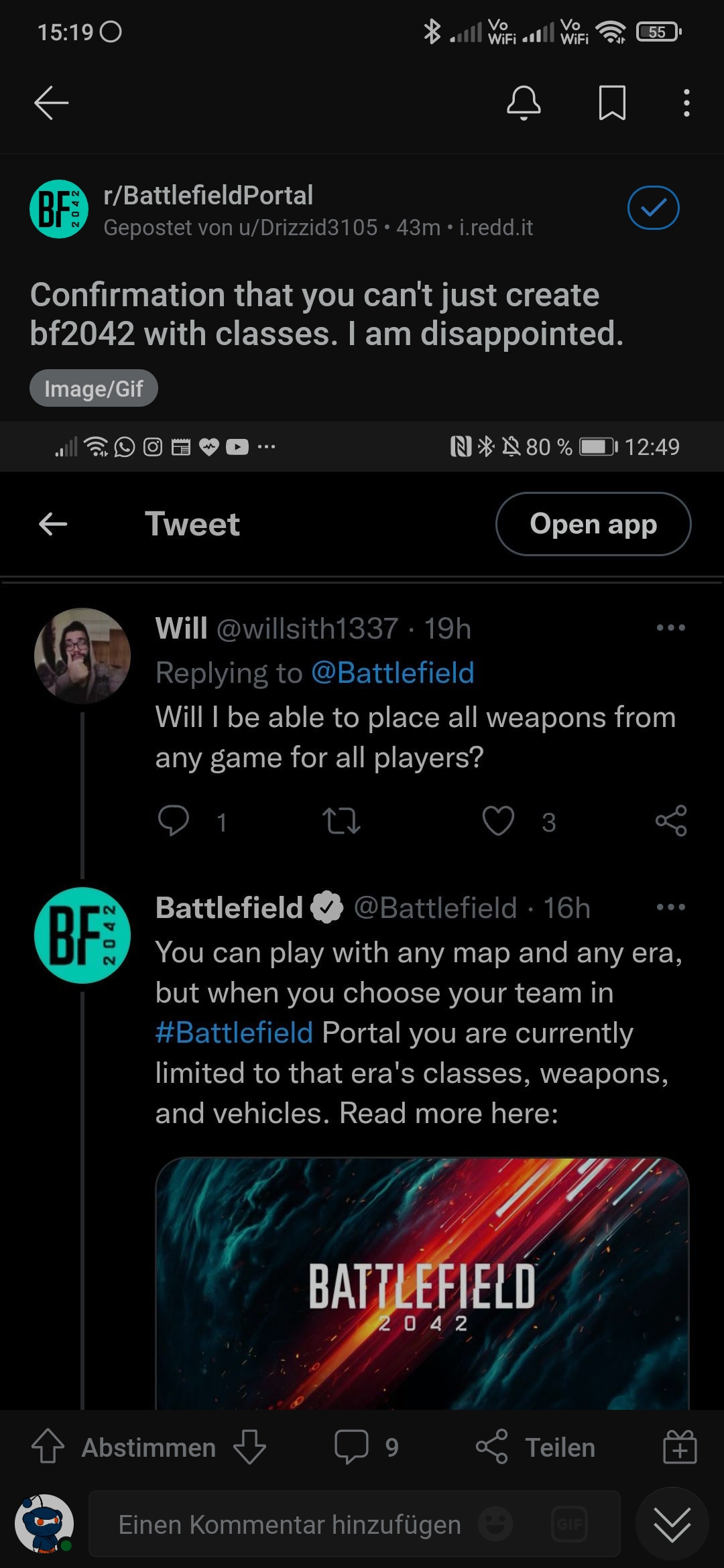Go back using the Tweet header arrow
The image size is (724, 1568).
click(52, 523)
